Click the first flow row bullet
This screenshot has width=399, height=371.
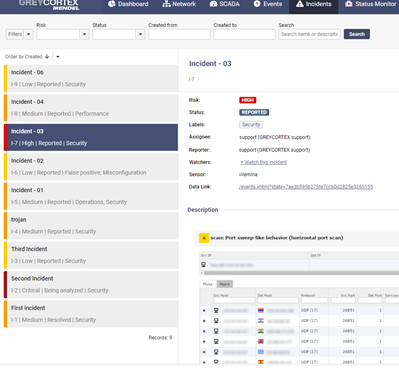point(204,311)
